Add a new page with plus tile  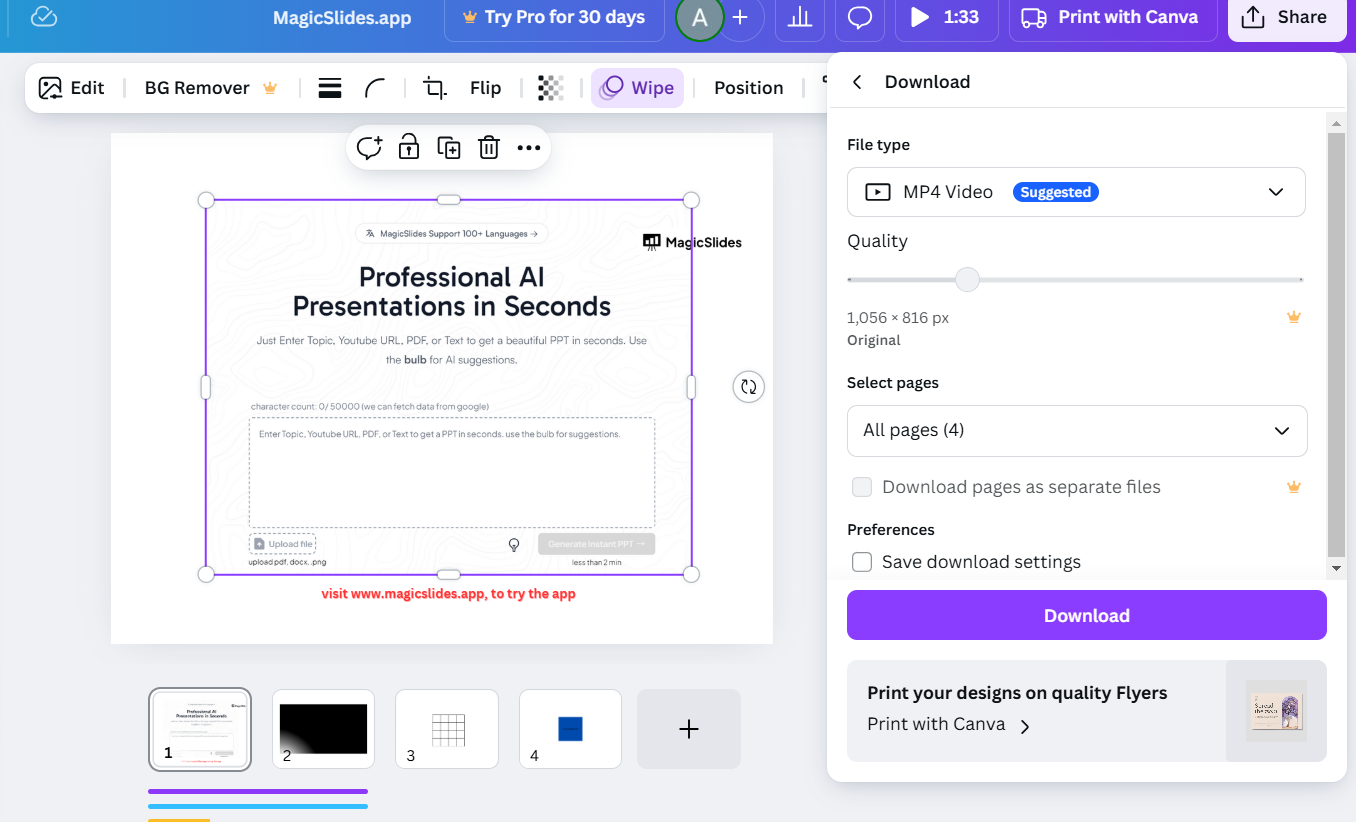click(x=689, y=729)
